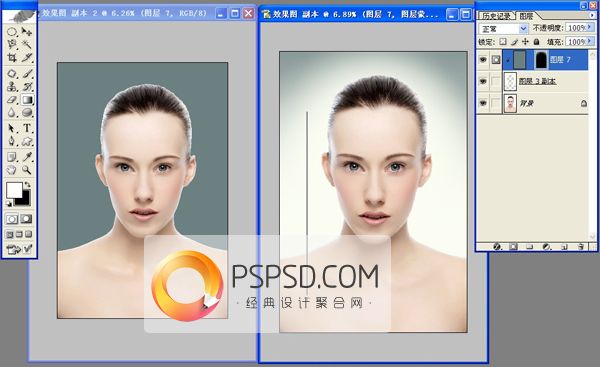Pick the Horizontal Type tool
This screenshot has width=600, height=367.
27,128
